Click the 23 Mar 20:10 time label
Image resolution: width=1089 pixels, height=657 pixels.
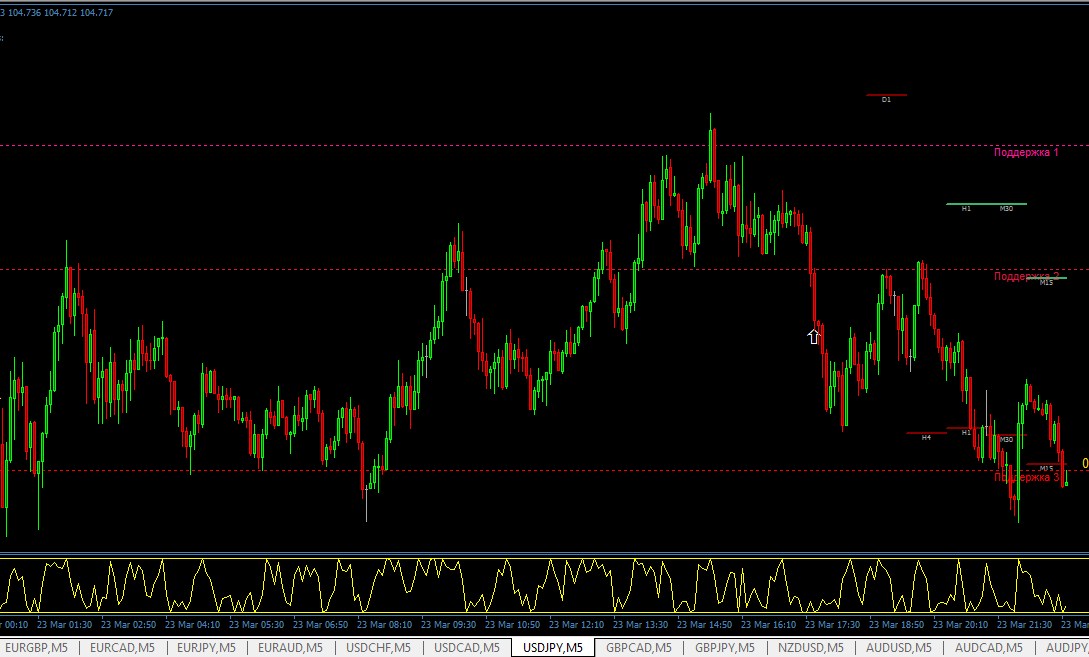click(961, 624)
